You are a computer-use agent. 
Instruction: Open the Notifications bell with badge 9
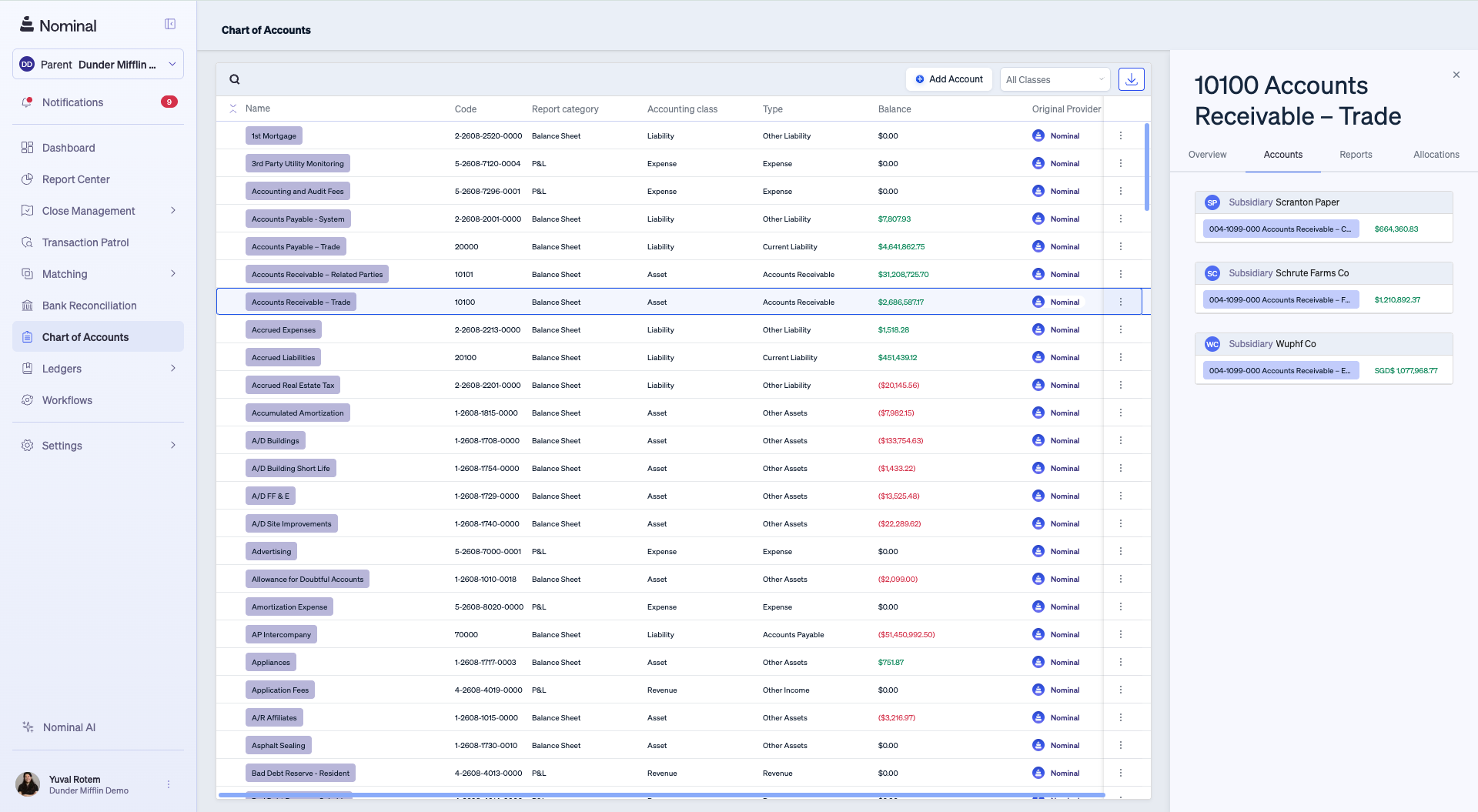click(x=72, y=102)
